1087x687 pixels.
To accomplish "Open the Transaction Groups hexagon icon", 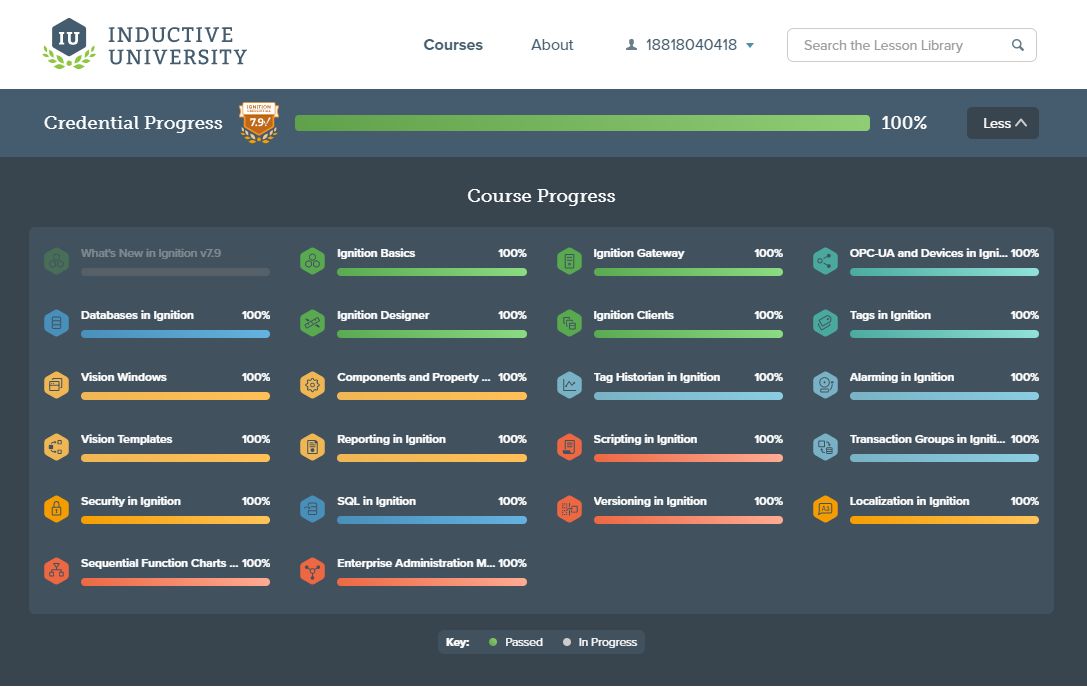I will coord(825,447).
